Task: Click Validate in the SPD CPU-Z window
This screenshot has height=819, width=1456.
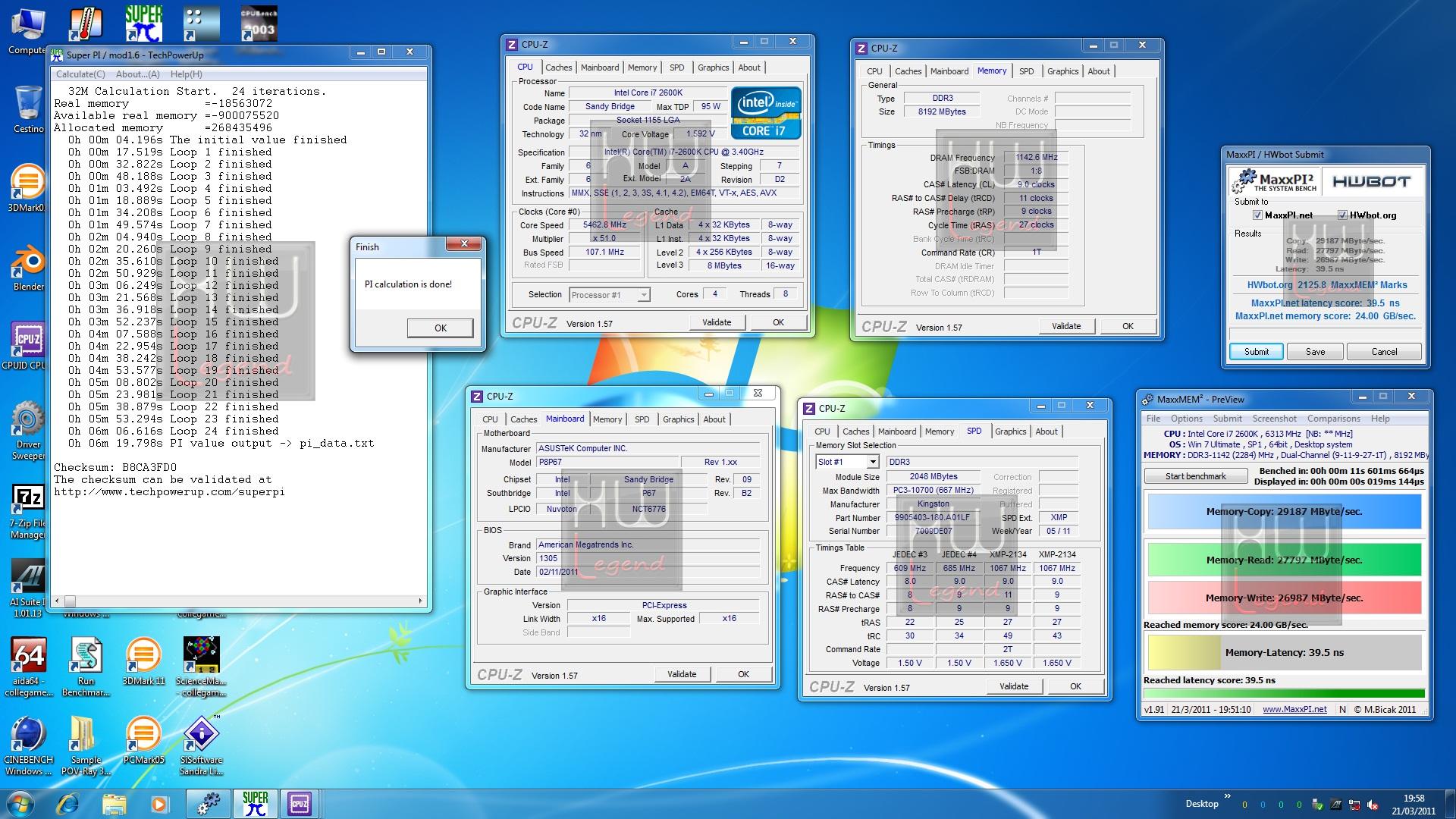Action: [x=1014, y=686]
